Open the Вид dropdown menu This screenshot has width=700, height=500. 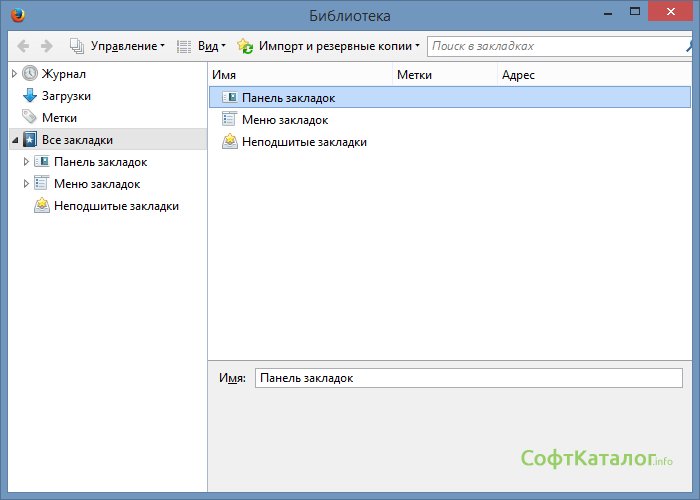click(x=201, y=46)
